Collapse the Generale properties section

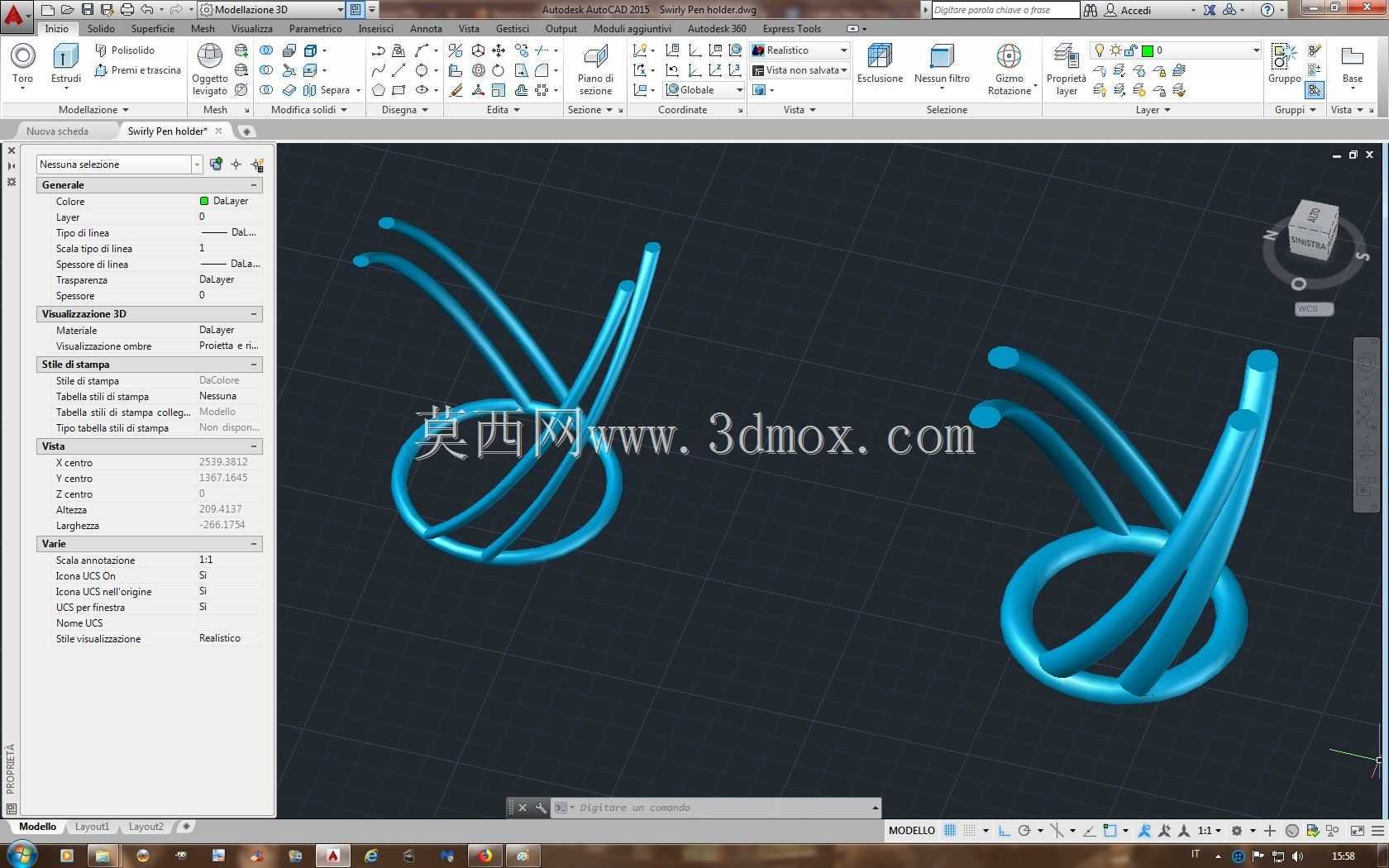coord(254,185)
